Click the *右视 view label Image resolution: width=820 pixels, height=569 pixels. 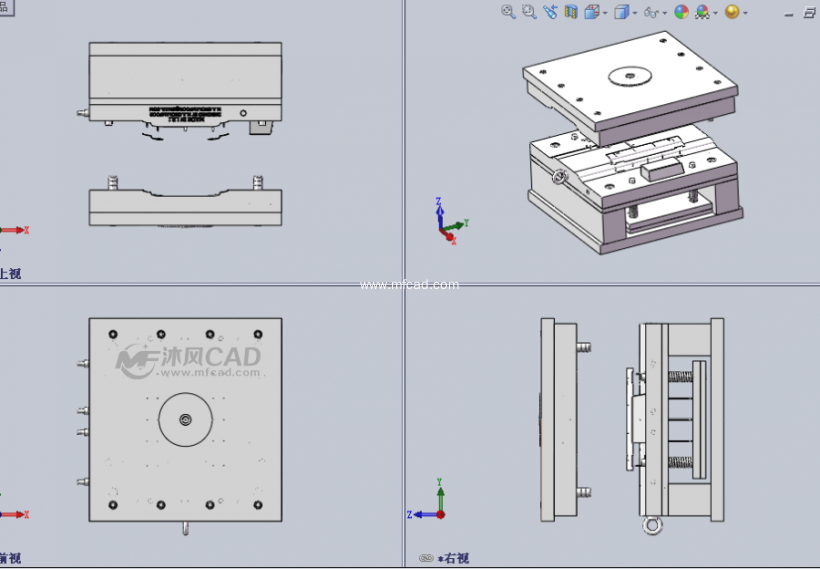coord(454,558)
